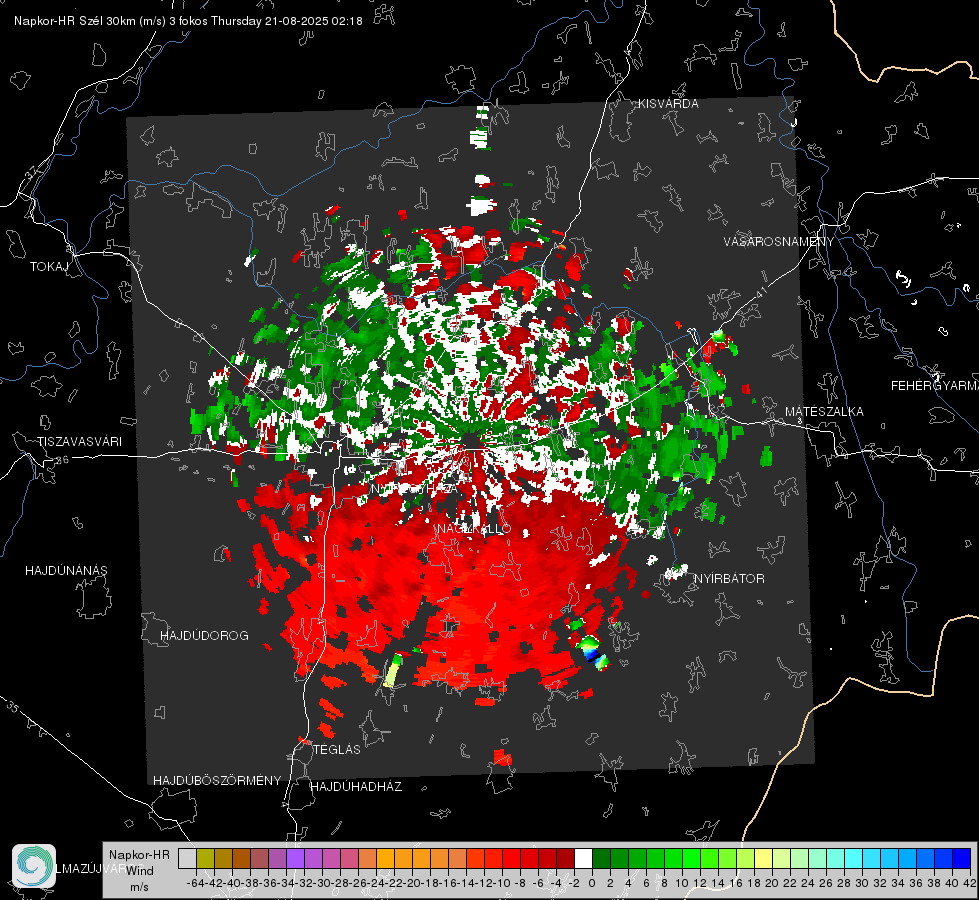This screenshot has width=979, height=900.
Task: Click the NAGYKÁLLÓ label near radar center
Action: pos(474,529)
